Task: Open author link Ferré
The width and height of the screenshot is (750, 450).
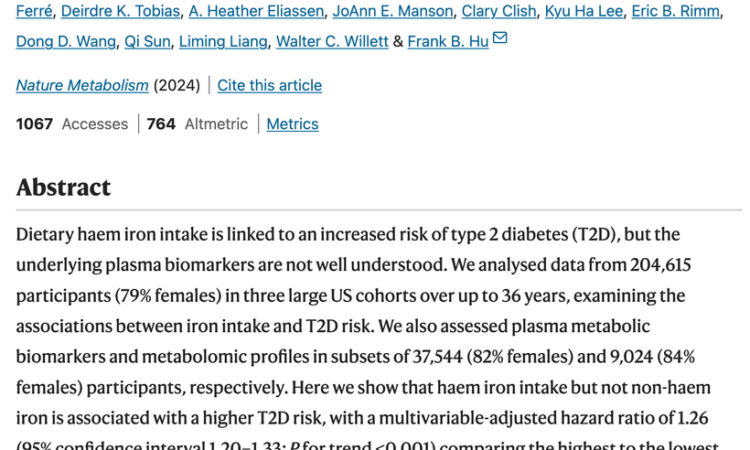Action: point(34,11)
